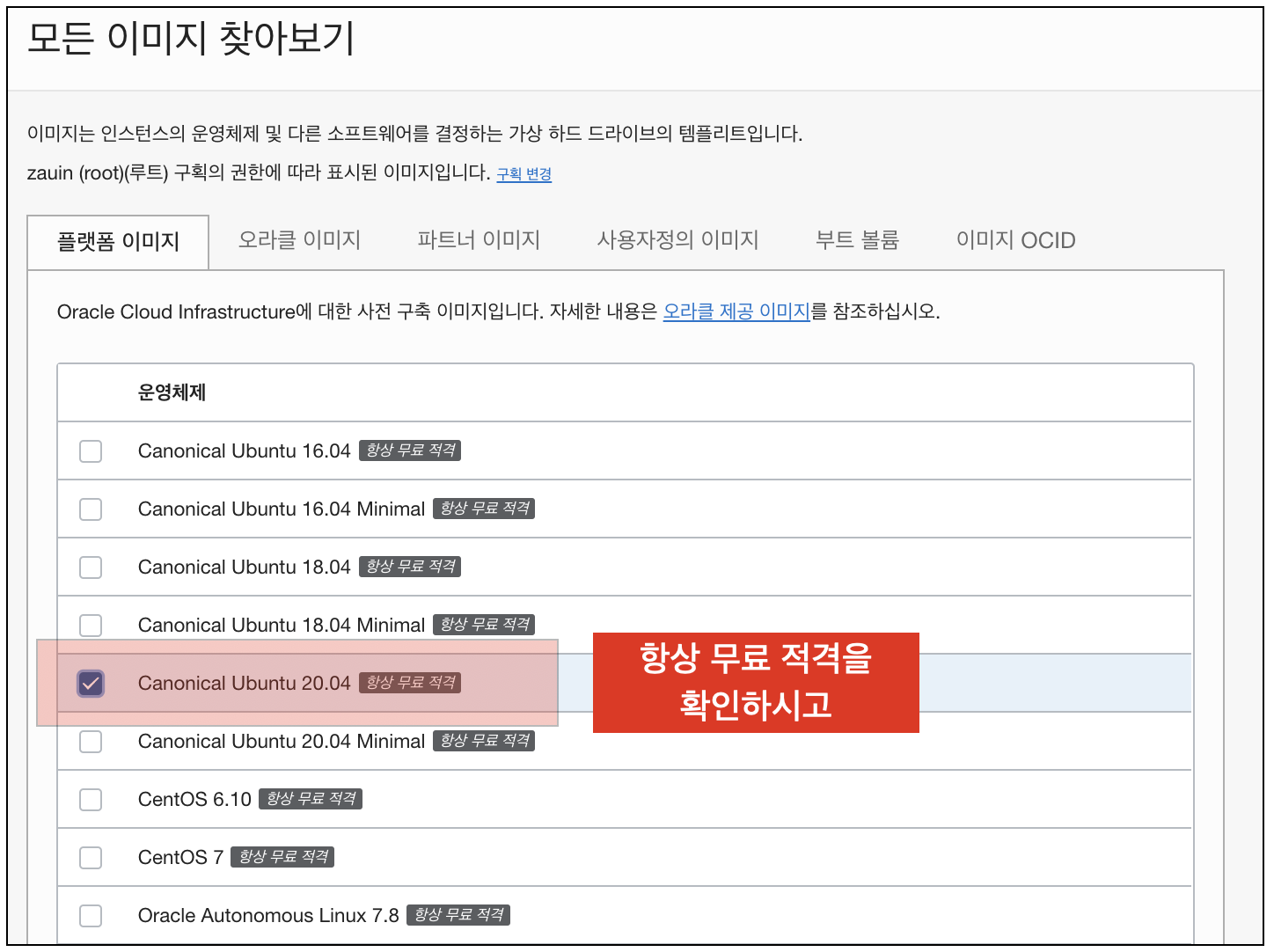Click Canonical Ubuntu 16.04 name text
Viewport: 1274px width, 952px height.
[245, 451]
